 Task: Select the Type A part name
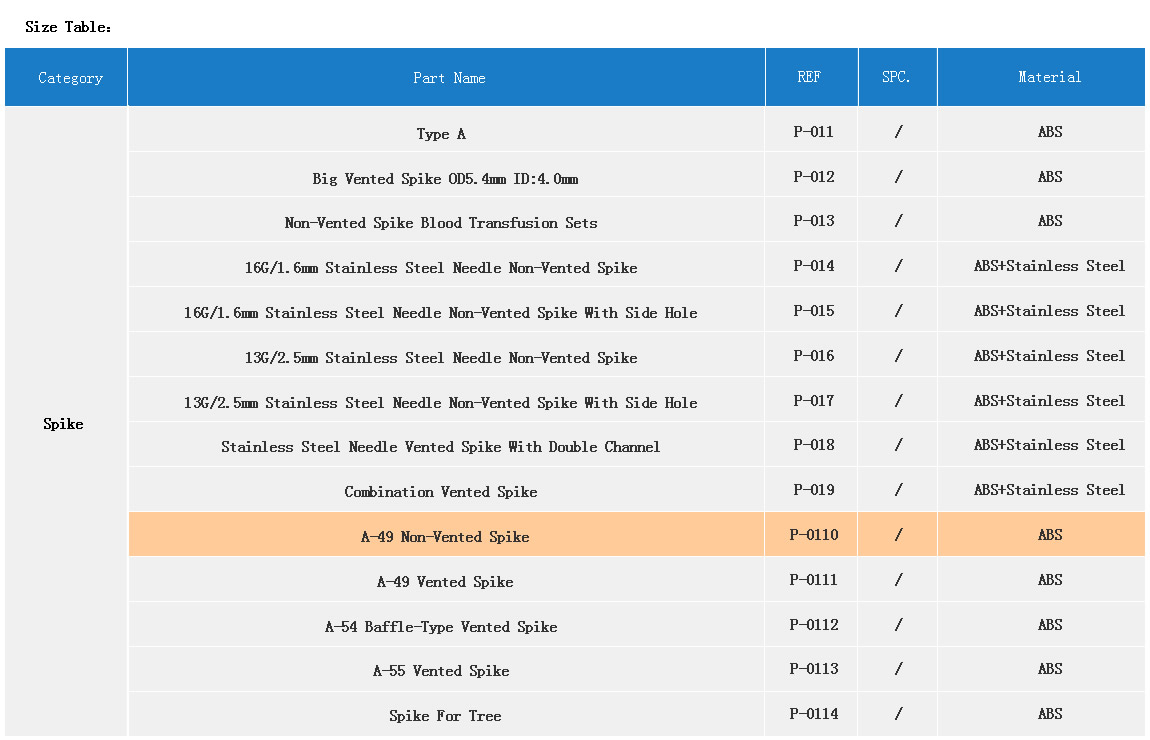[441, 134]
